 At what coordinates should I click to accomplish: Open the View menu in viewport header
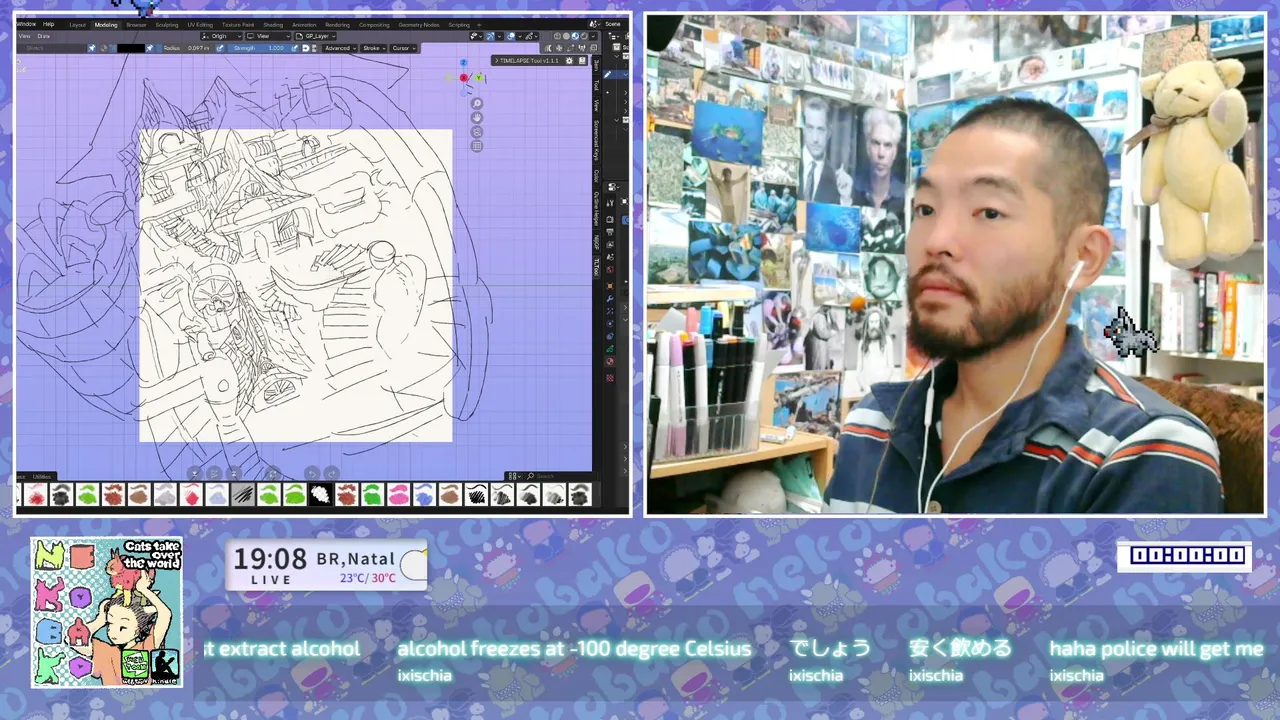tap(24, 36)
